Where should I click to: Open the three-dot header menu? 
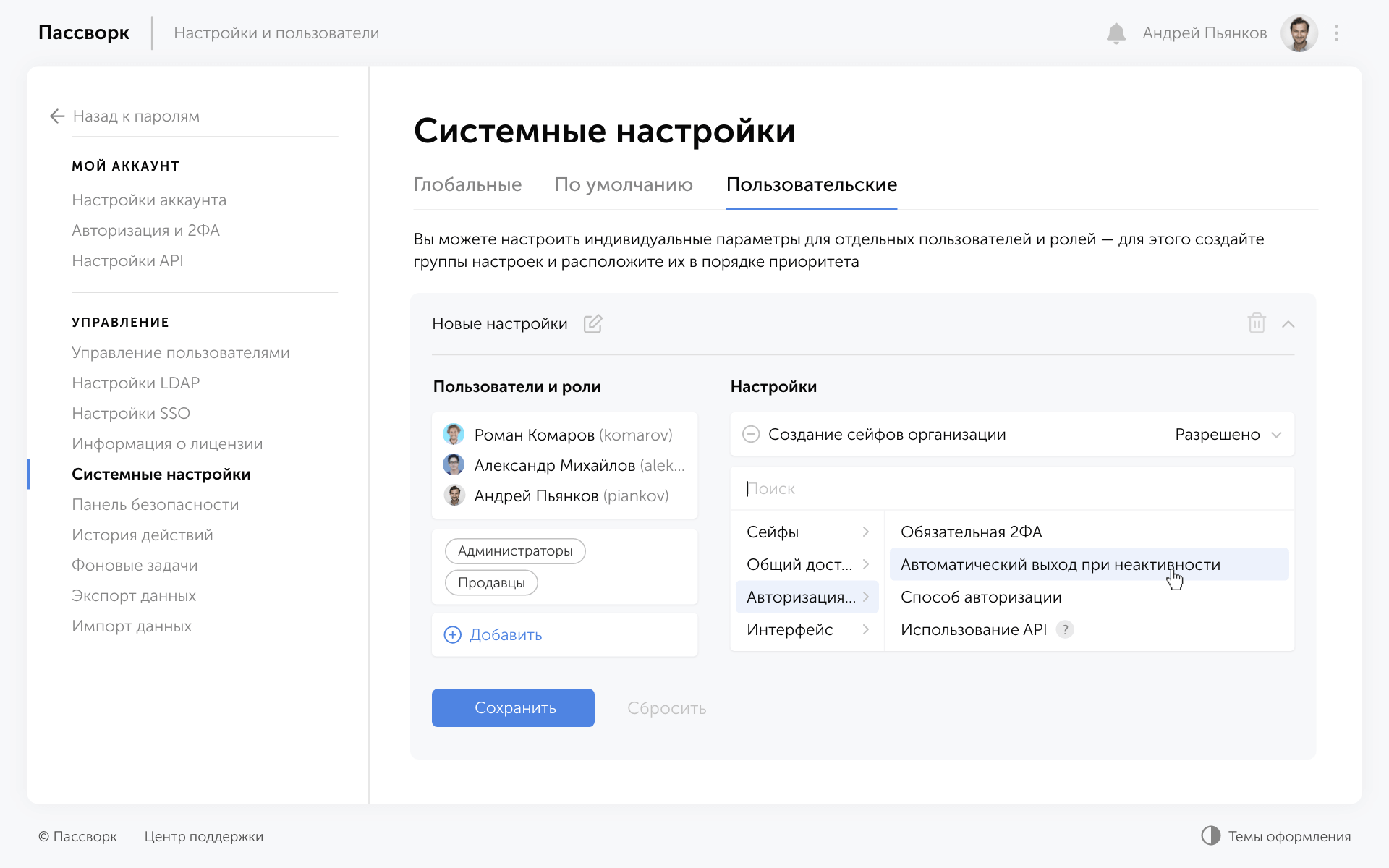[1336, 33]
